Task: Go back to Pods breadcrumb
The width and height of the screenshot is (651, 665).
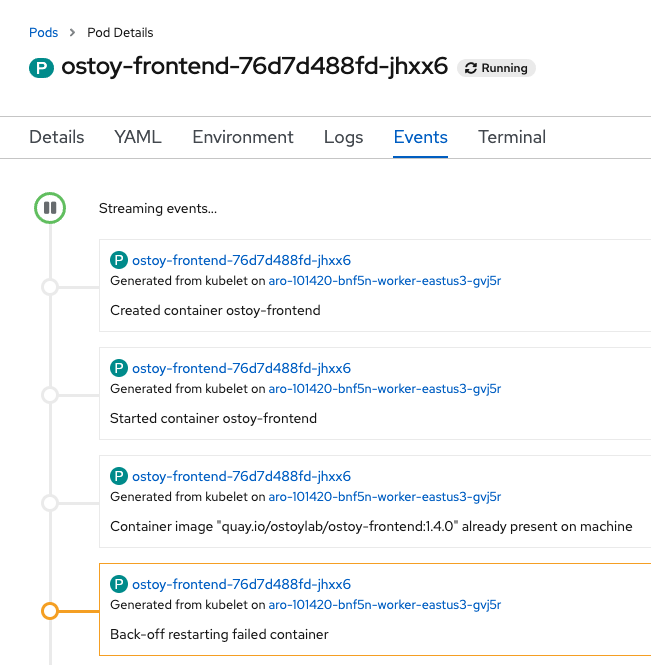Action: click(x=43, y=33)
